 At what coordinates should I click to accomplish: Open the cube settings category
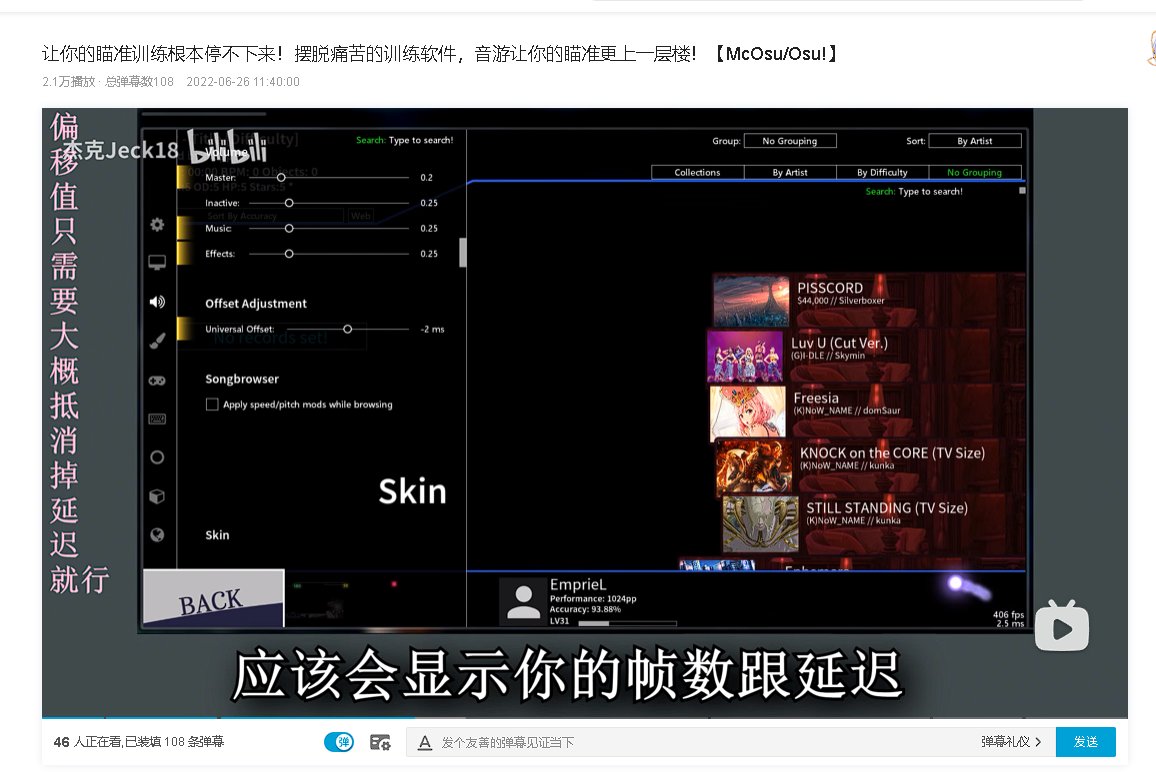(x=157, y=496)
